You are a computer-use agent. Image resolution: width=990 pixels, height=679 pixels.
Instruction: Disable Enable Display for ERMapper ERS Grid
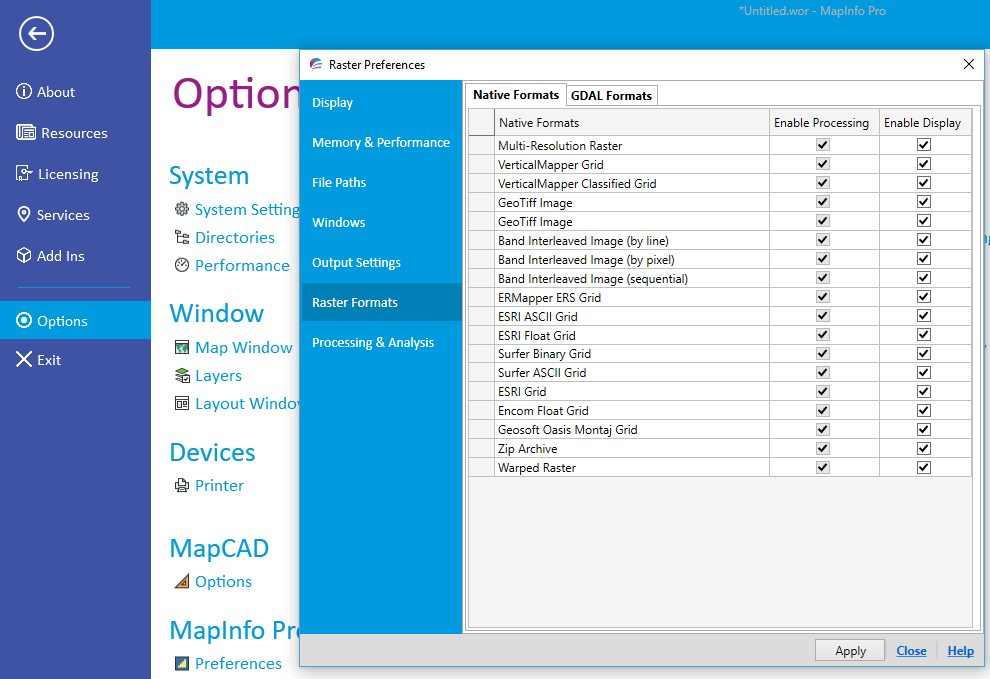click(923, 297)
